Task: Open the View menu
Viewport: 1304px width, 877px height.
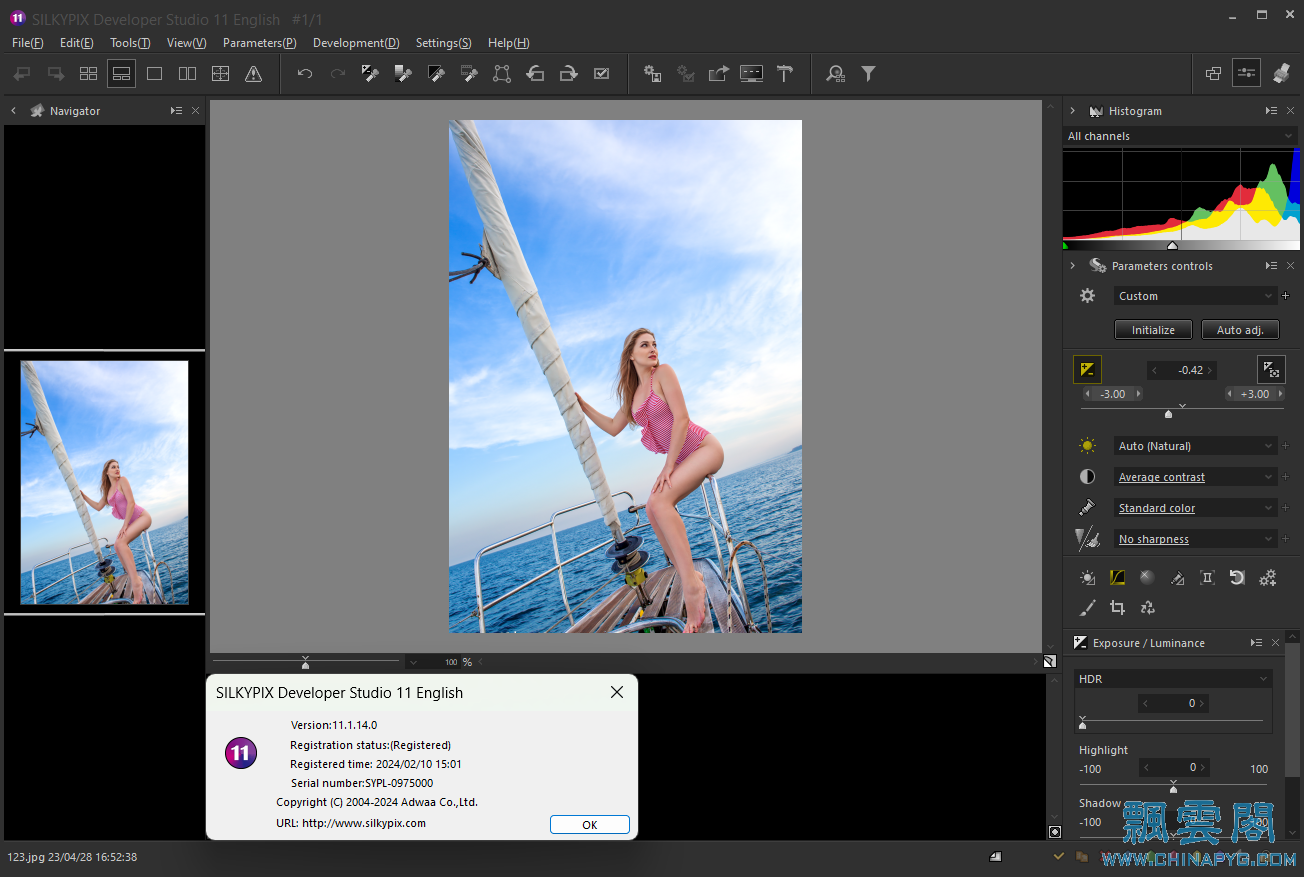Action: 187,43
